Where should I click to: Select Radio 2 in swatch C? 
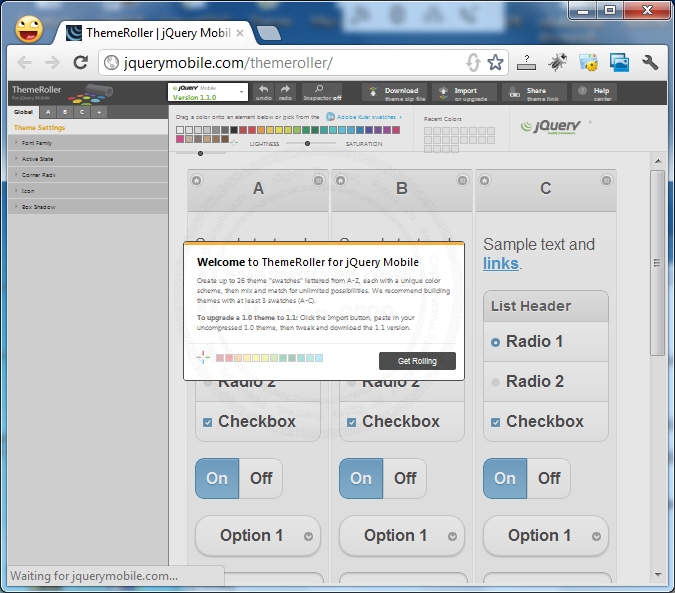pos(546,381)
